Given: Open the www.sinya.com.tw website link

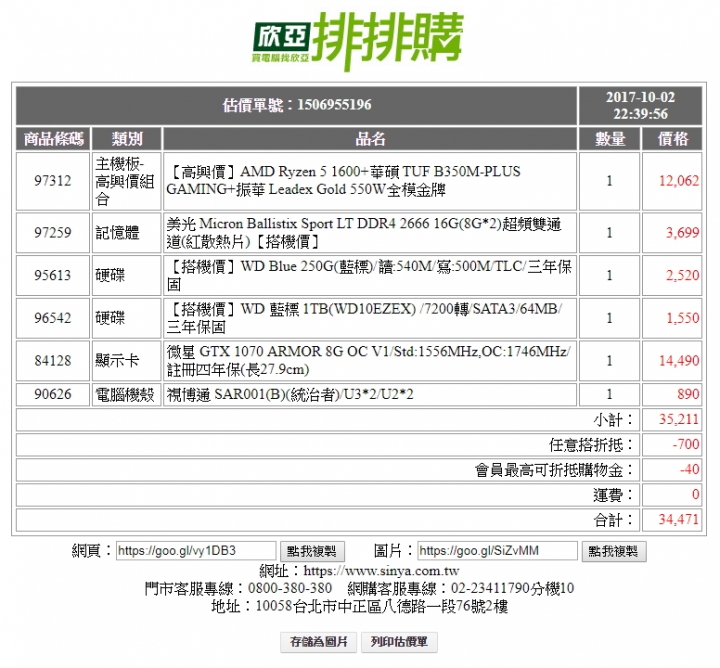Looking at the screenshot, I should click(381, 571).
